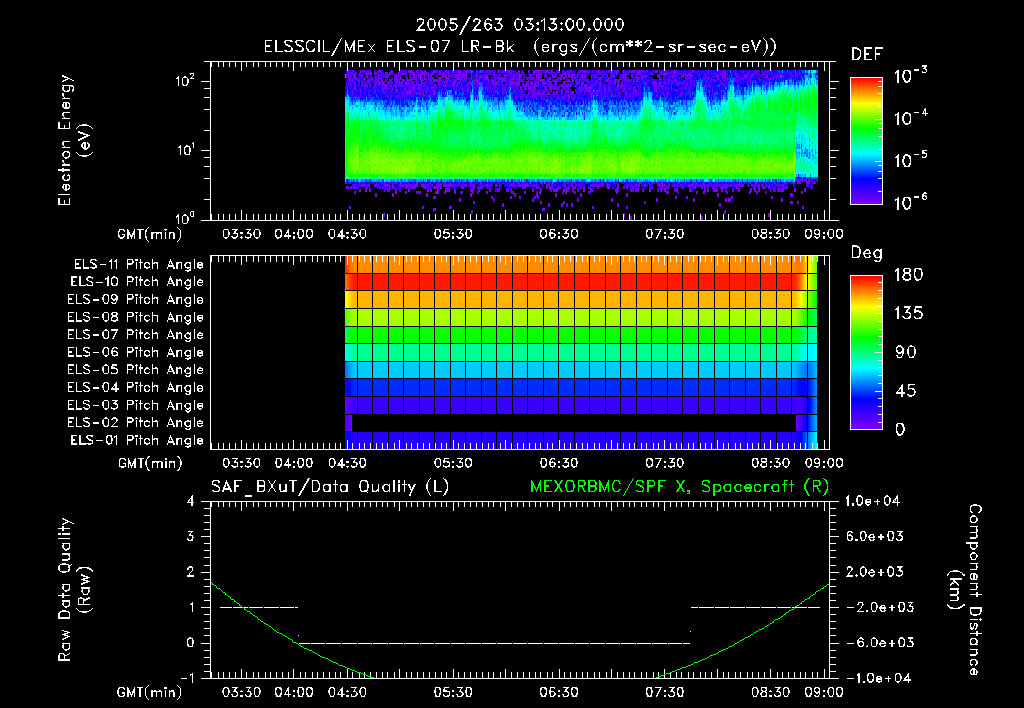Image resolution: width=1024 pixels, height=708 pixels.
Task: Click the ELS-10 Pitch Angle row label
Action: 136,282
